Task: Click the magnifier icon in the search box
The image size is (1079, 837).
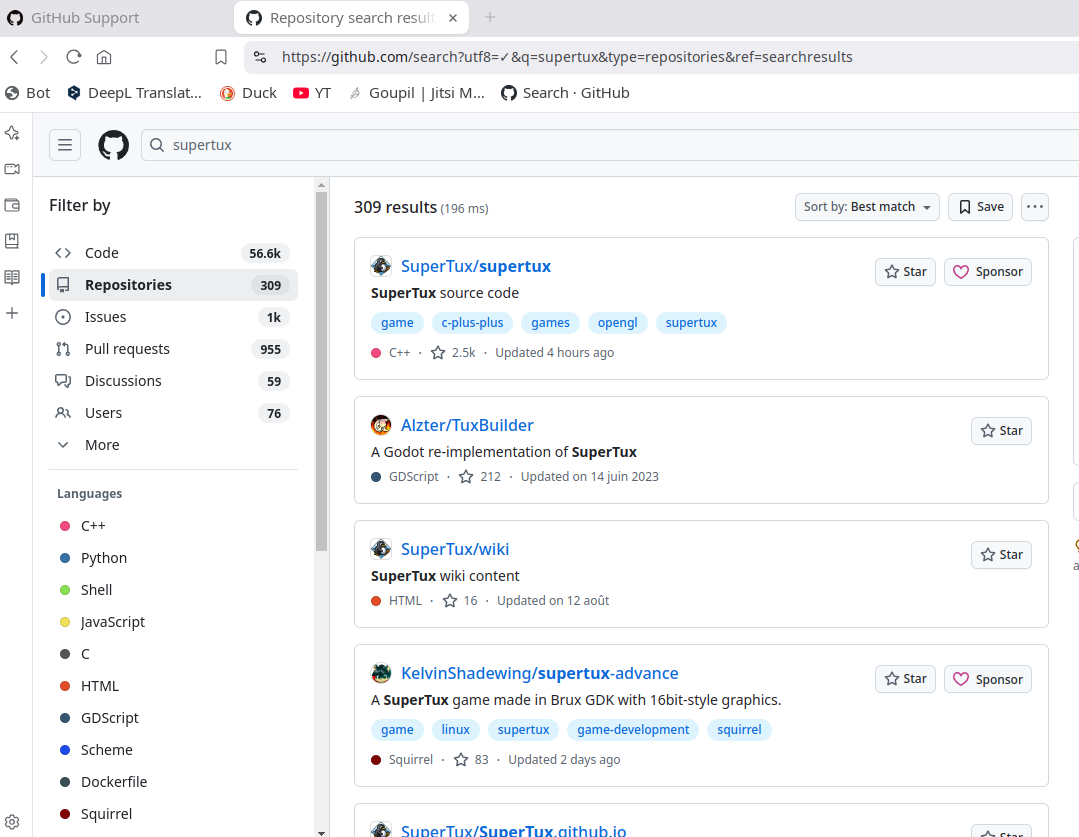Action: [x=157, y=145]
